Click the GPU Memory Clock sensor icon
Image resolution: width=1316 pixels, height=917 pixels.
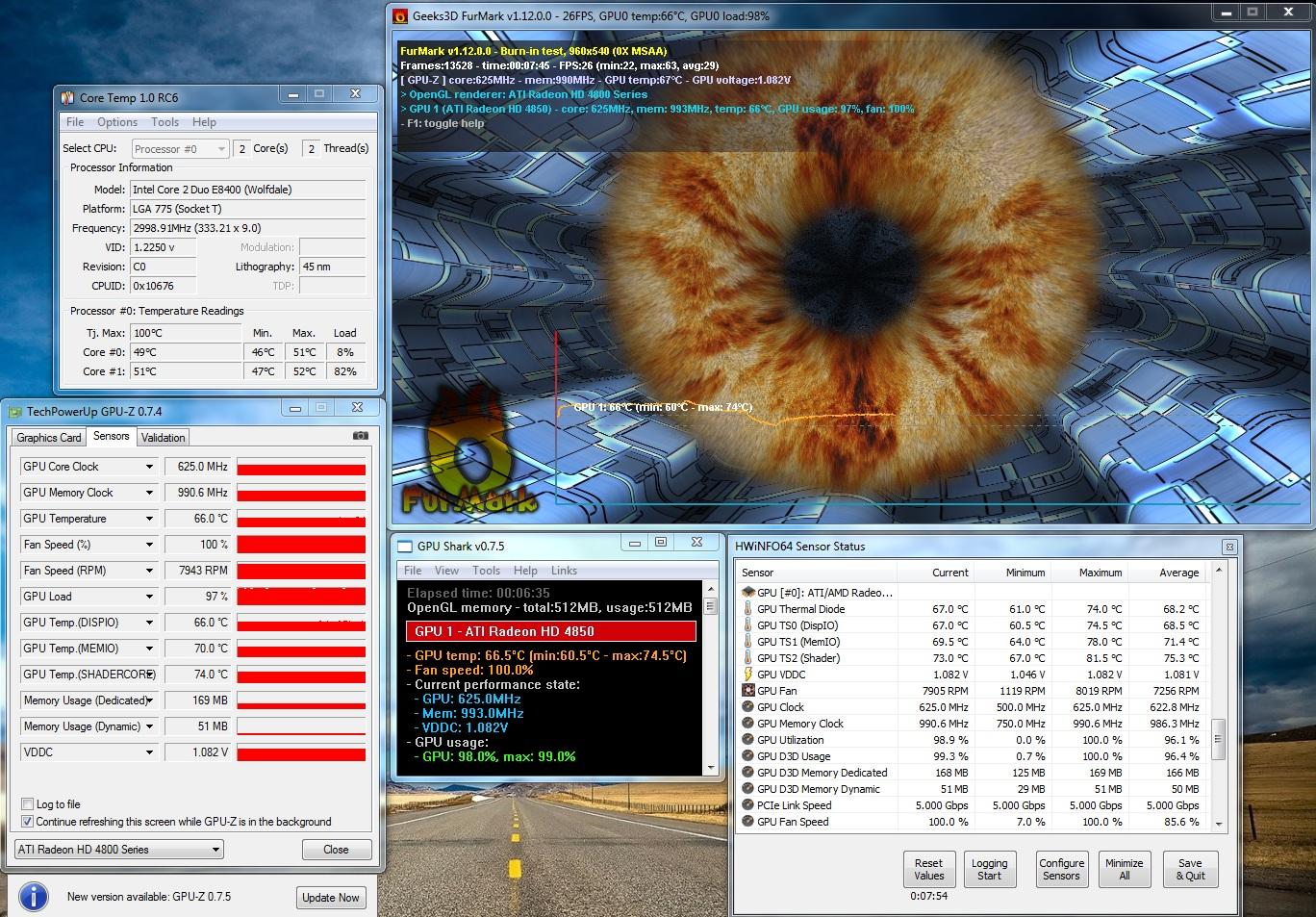tap(747, 724)
